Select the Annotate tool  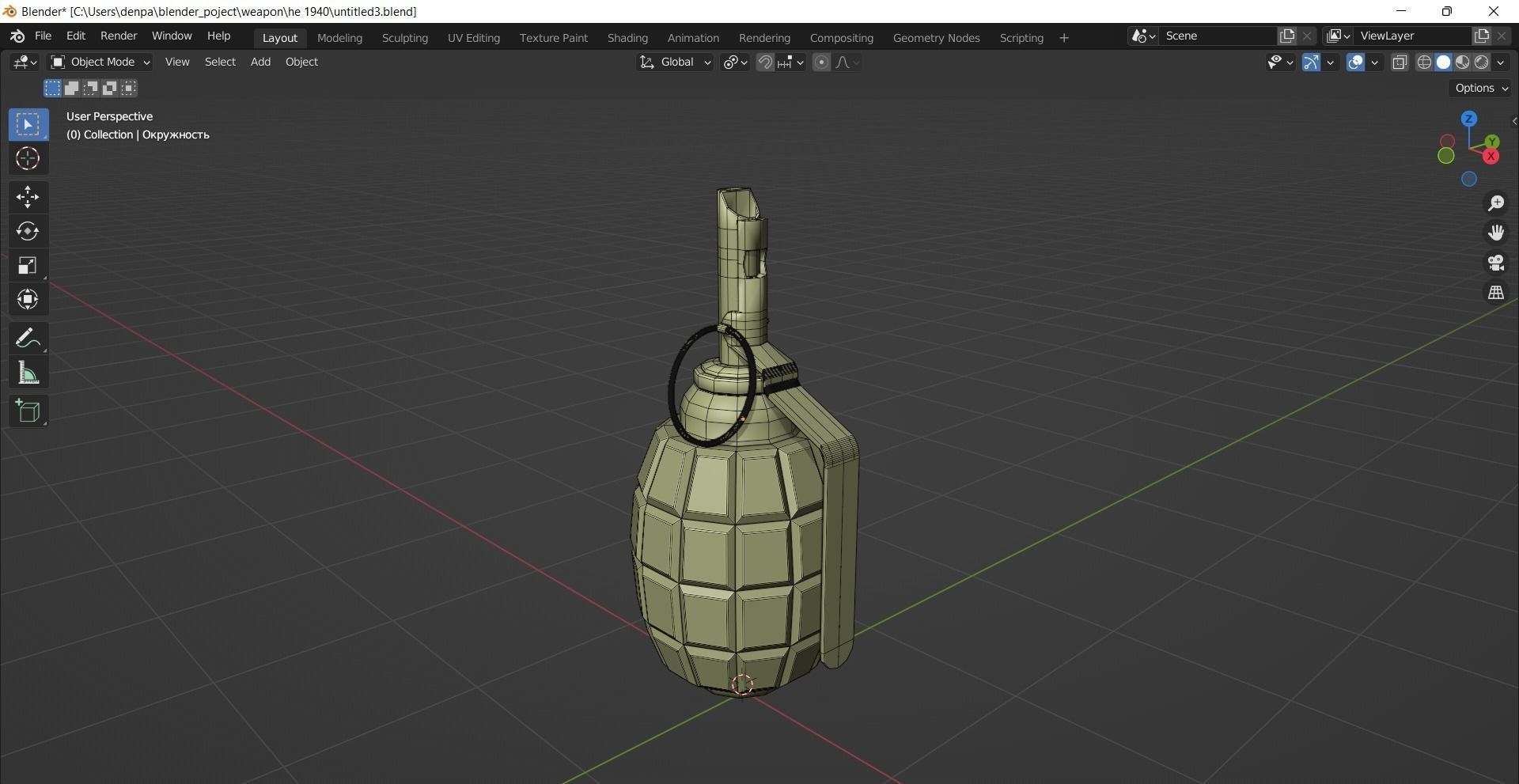pyautogui.click(x=28, y=338)
